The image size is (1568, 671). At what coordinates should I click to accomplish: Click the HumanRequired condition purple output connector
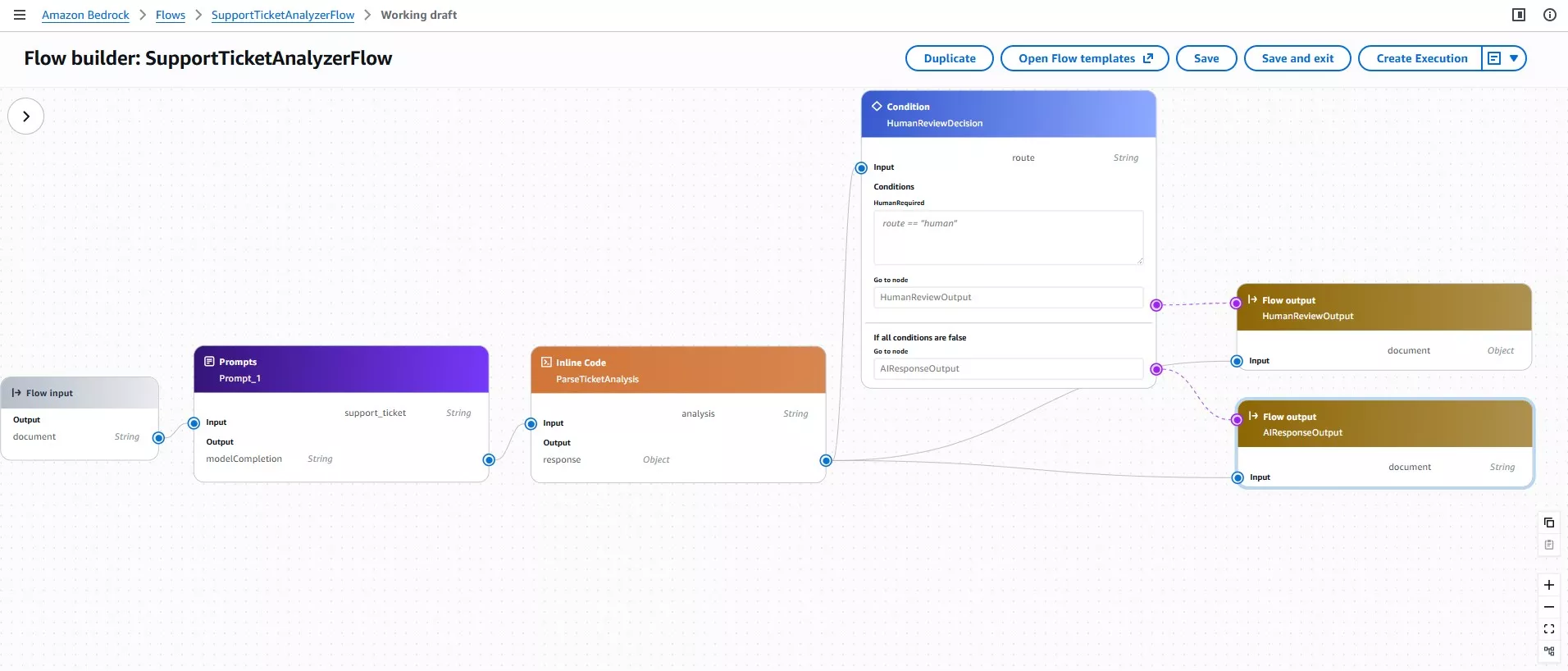pyautogui.click(x=1156, y=305)
